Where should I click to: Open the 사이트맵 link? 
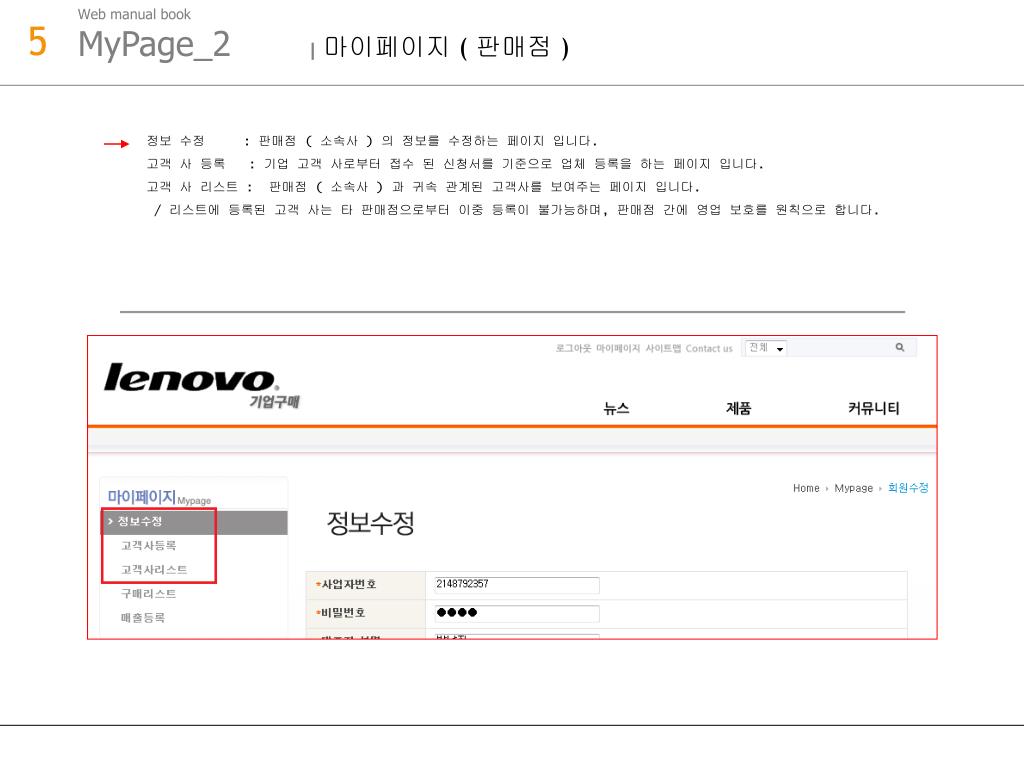pyautogui.click(x=663, y=349)
